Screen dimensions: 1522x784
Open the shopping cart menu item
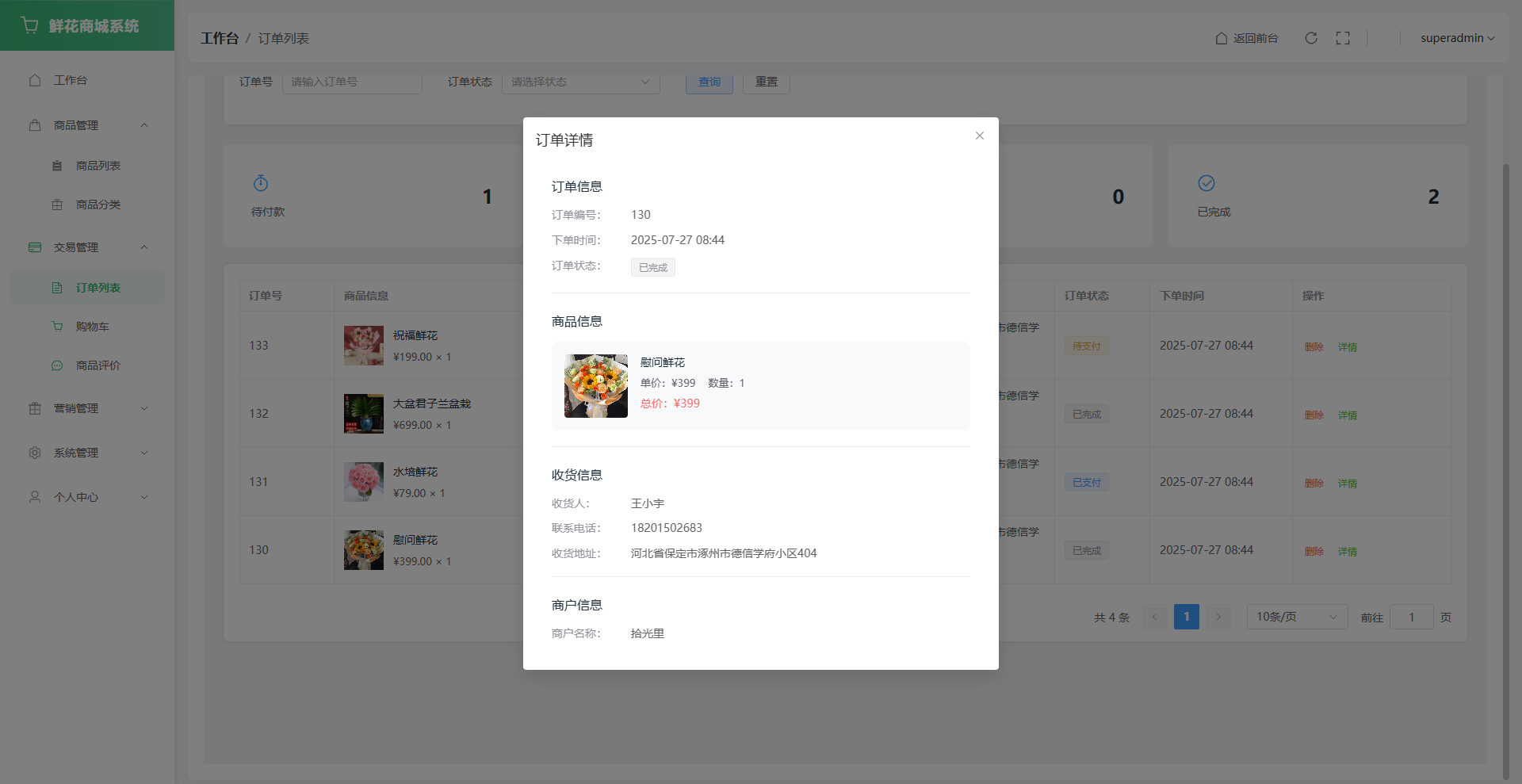[92, 327]
